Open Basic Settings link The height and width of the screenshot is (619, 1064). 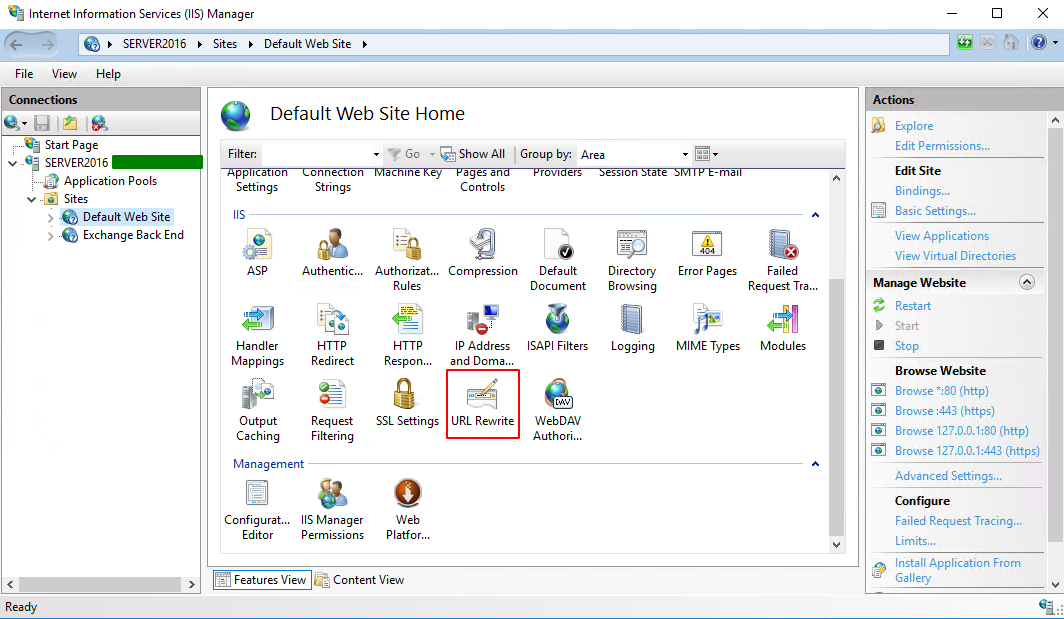(935, 211)
